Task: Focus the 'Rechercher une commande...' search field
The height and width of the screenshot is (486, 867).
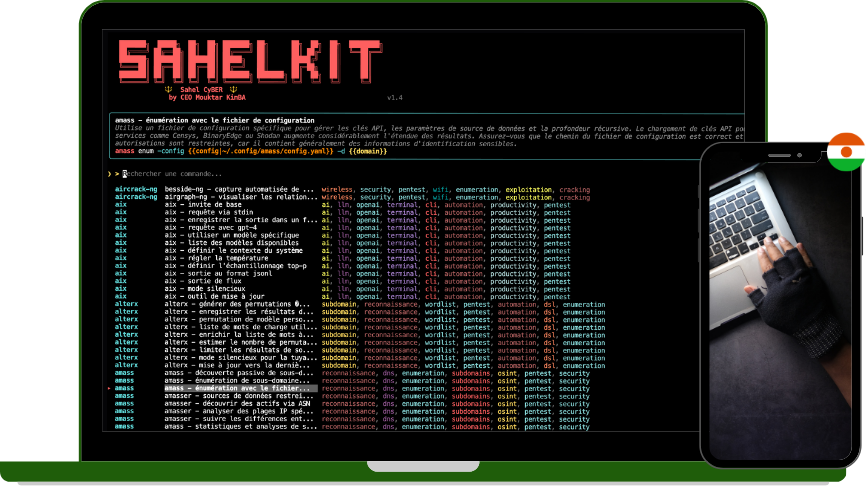Action: coord(171,174)
